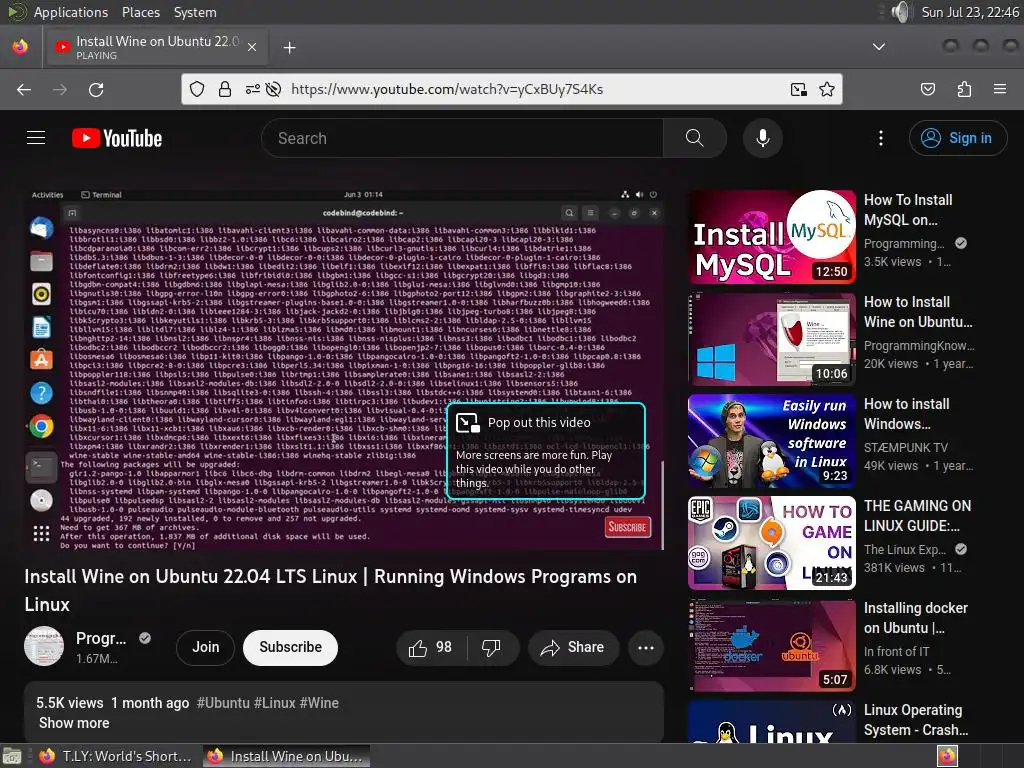This screenshot has height=768, width=1024.
Task: Focus the YouTube Search field
Action: pos(462,138)
